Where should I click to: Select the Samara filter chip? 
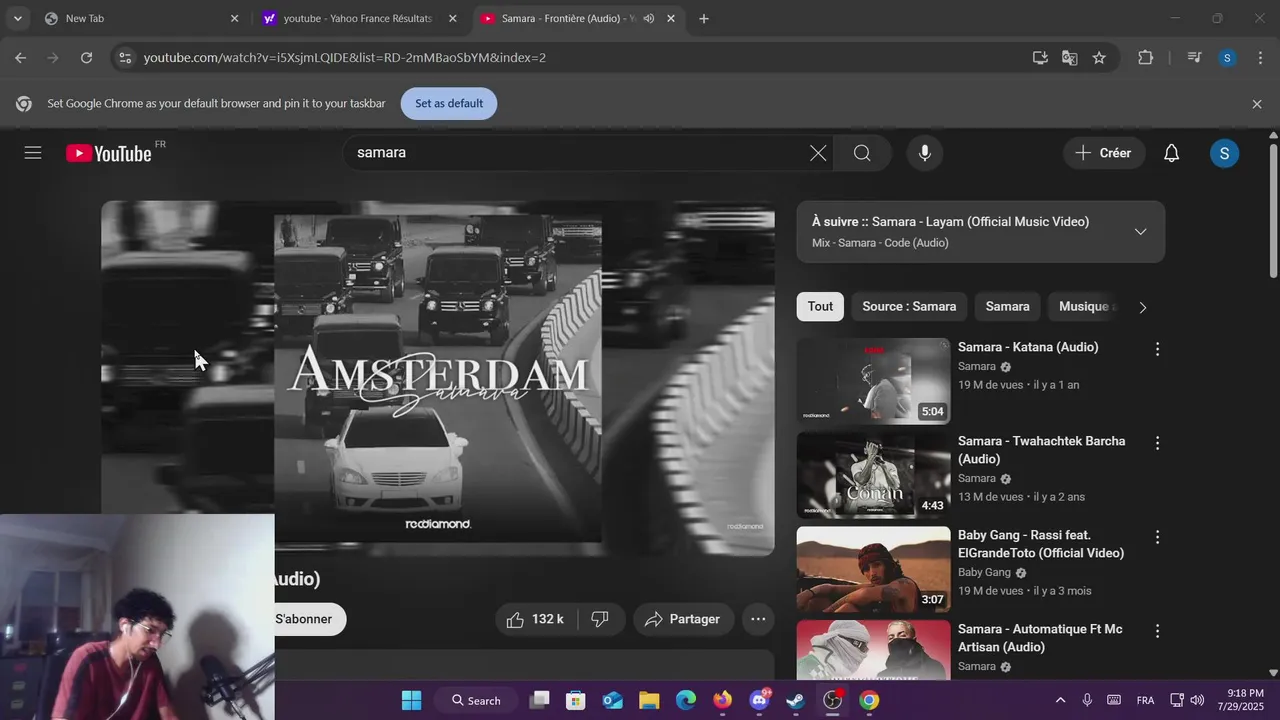[1007, 307]
